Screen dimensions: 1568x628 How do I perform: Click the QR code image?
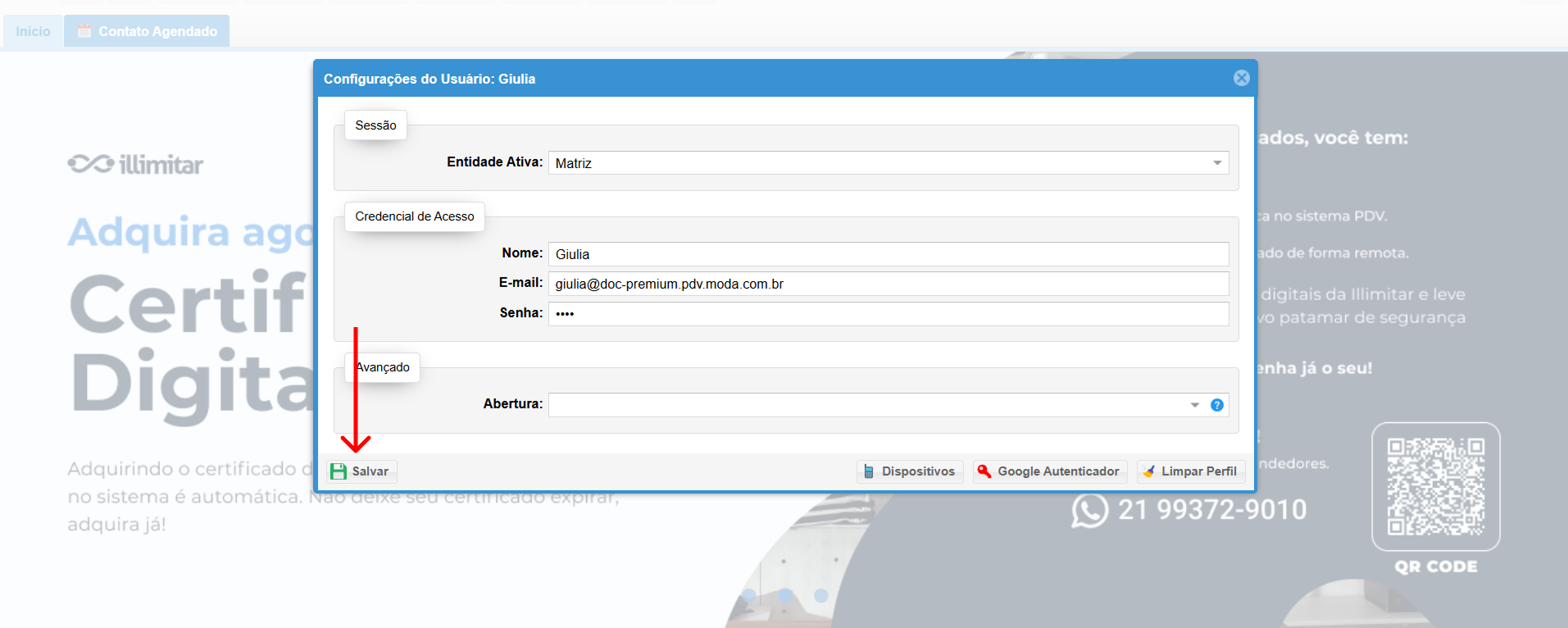1435,486
